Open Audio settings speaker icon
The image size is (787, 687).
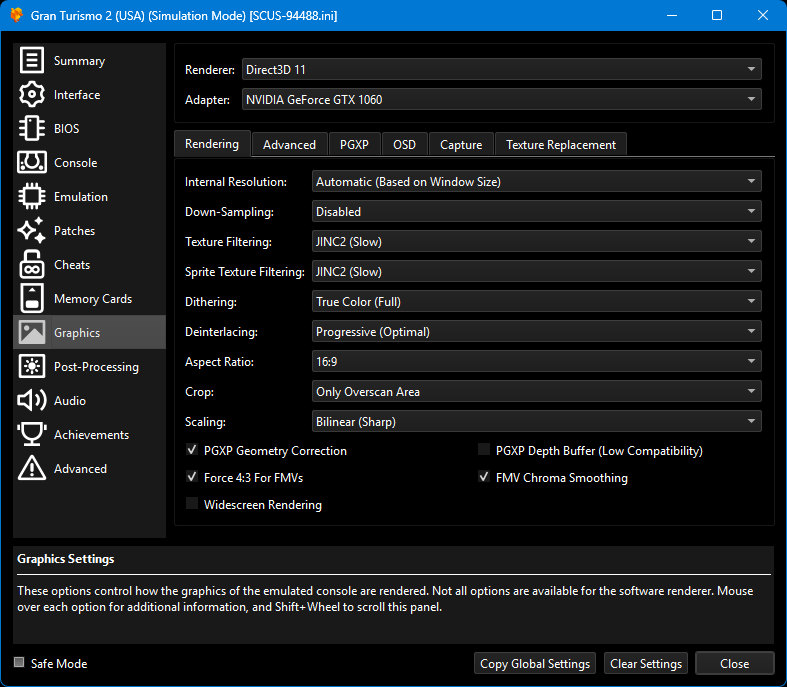(32, 401)
